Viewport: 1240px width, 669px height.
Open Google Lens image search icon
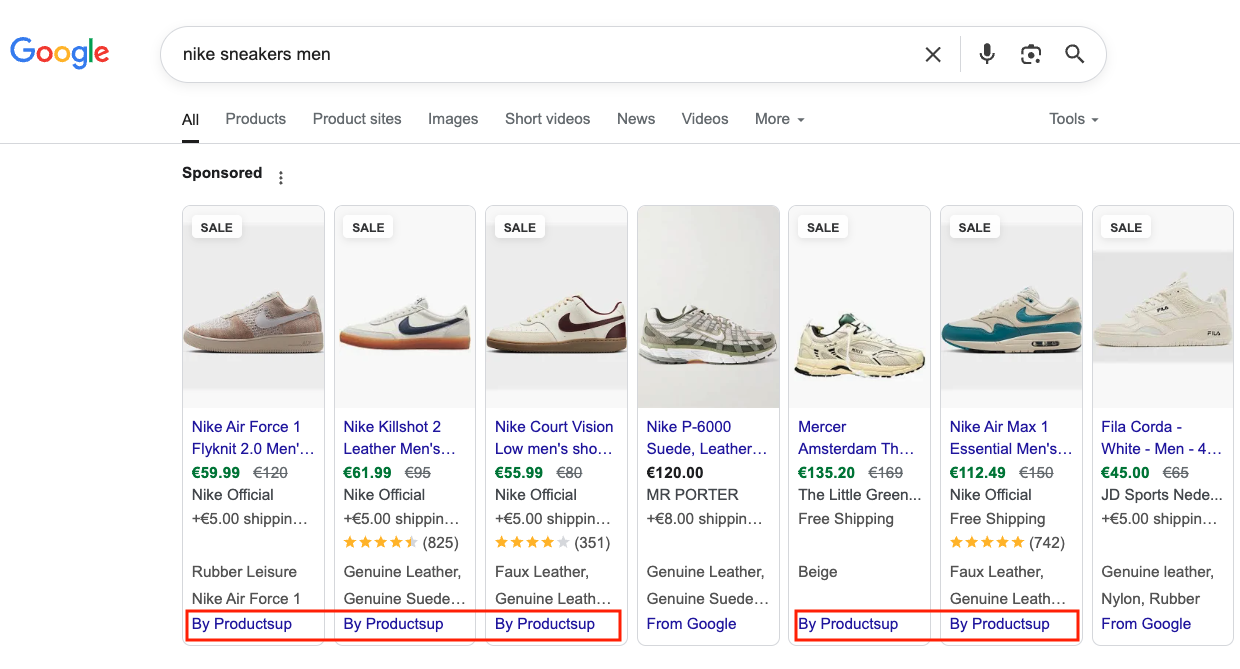pos(1031,54)
